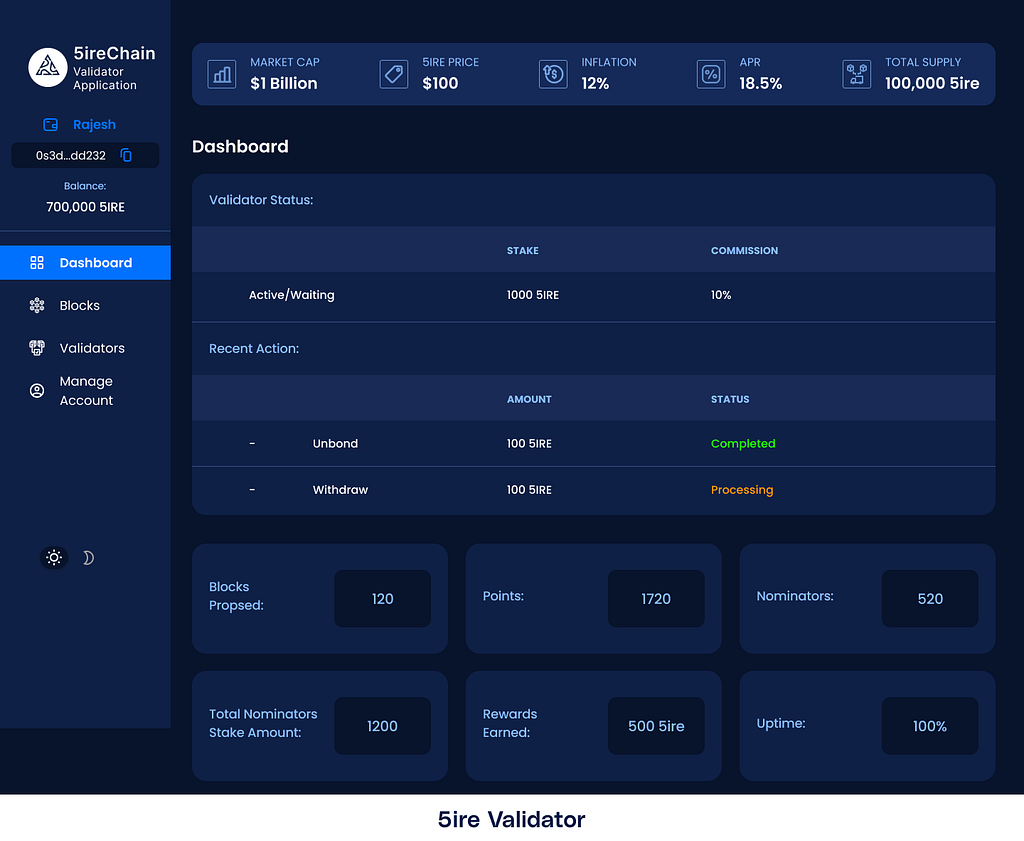Select the Withdraw action row label
Screen dimensions: 1024x841
340,490
